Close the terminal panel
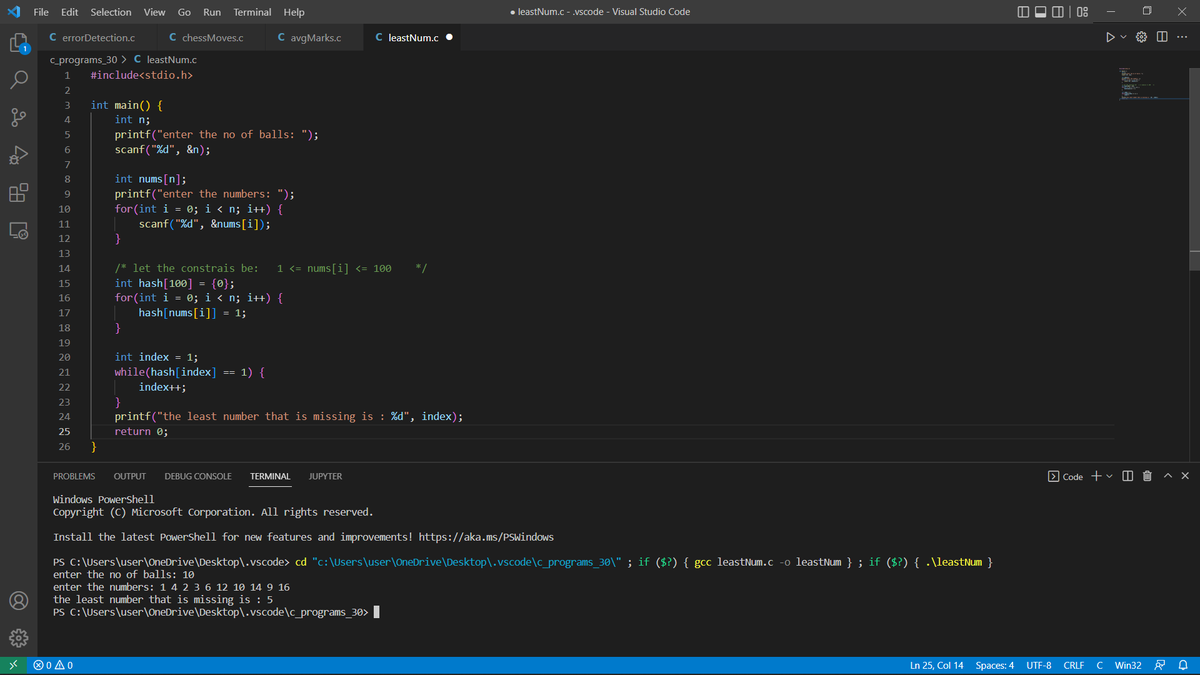The image size is (1200, 675). click(x=1185, y=476)
